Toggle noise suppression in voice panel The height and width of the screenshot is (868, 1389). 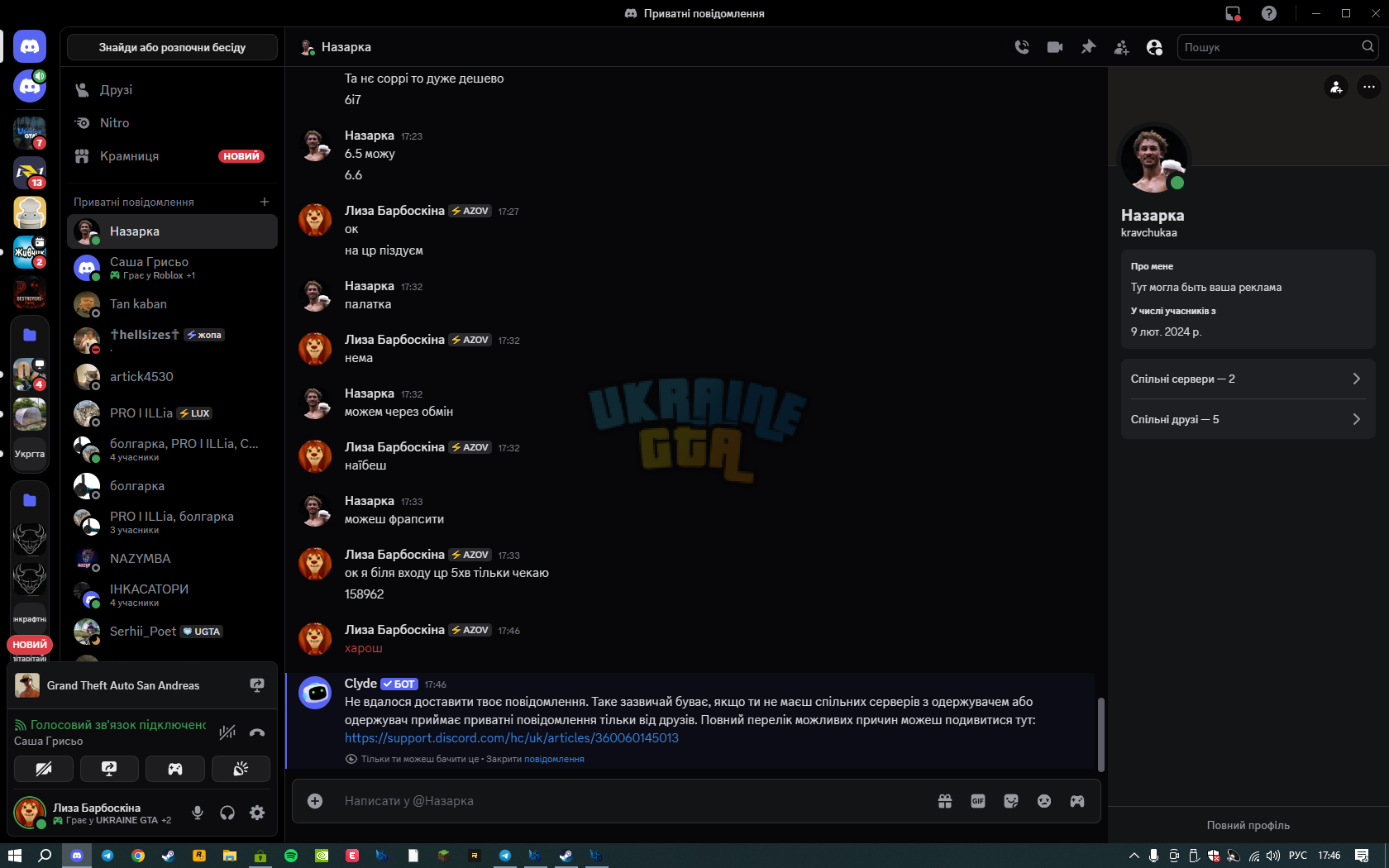[227, 732]
